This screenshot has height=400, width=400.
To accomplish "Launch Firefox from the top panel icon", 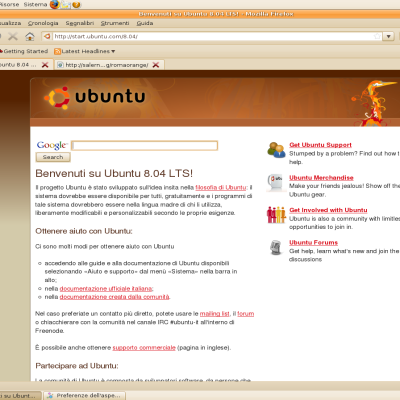I will point(54,5).
